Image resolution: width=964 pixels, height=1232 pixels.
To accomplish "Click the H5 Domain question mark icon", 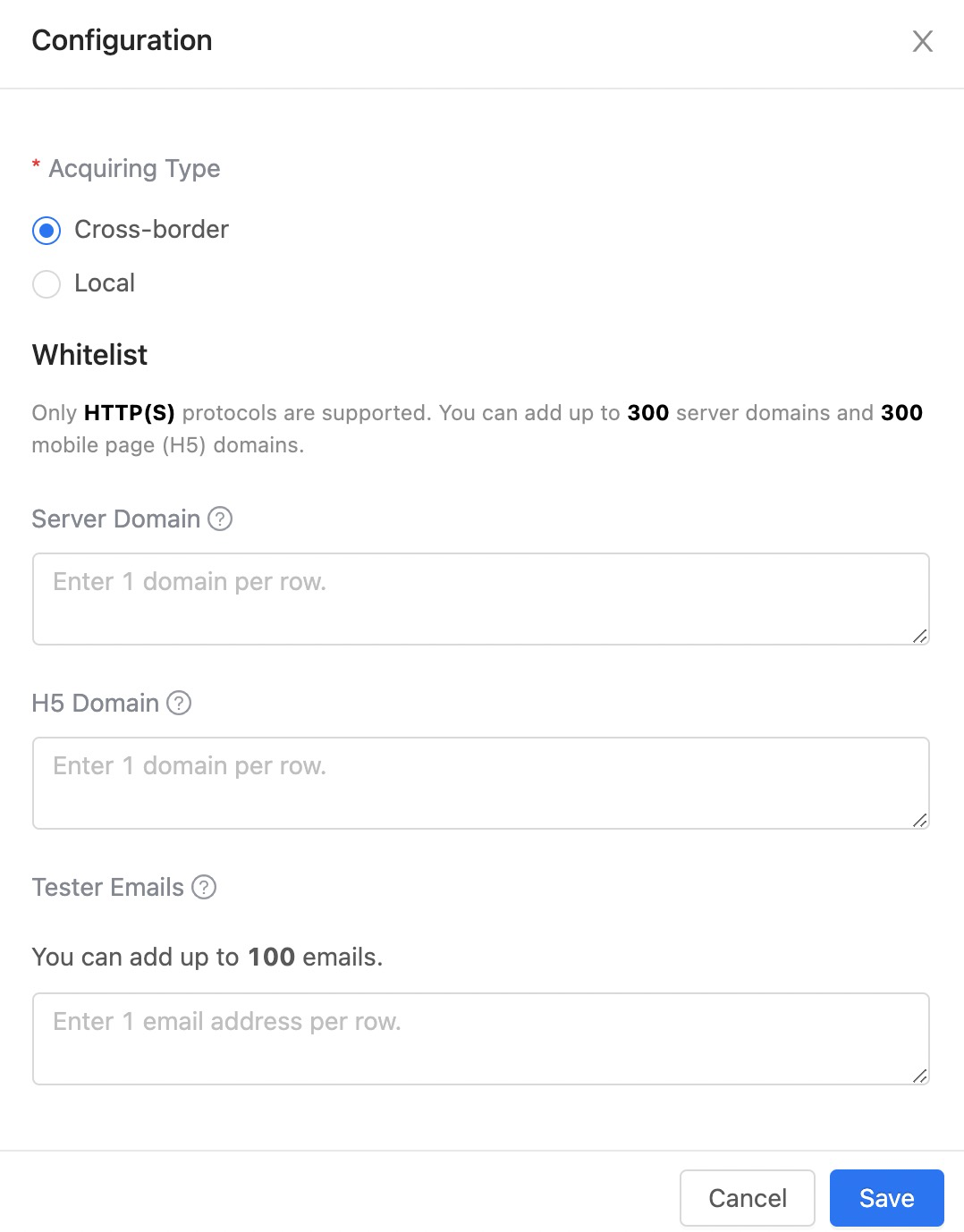I will [179, 703].
